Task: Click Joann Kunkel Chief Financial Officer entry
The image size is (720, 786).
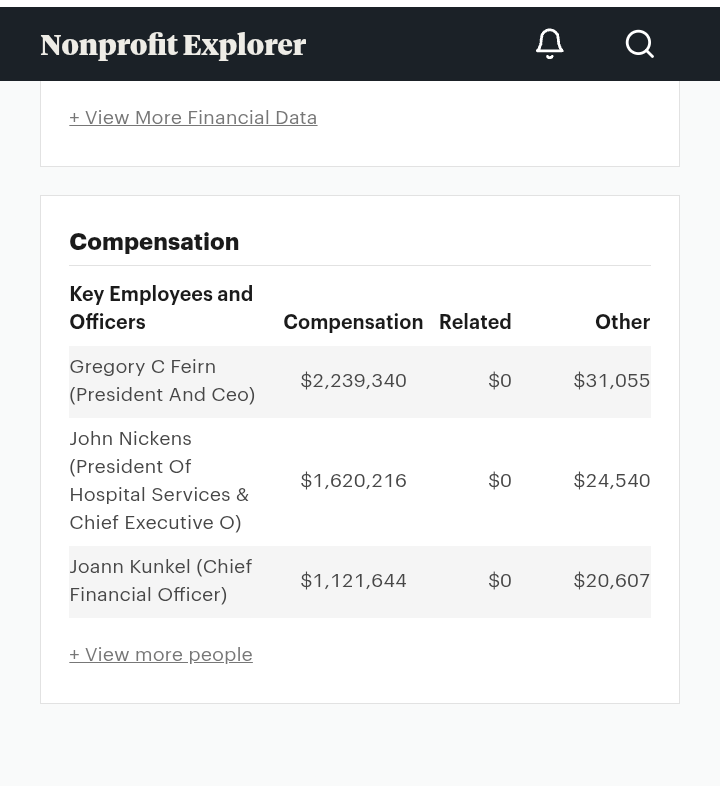Action: point(161,580)
